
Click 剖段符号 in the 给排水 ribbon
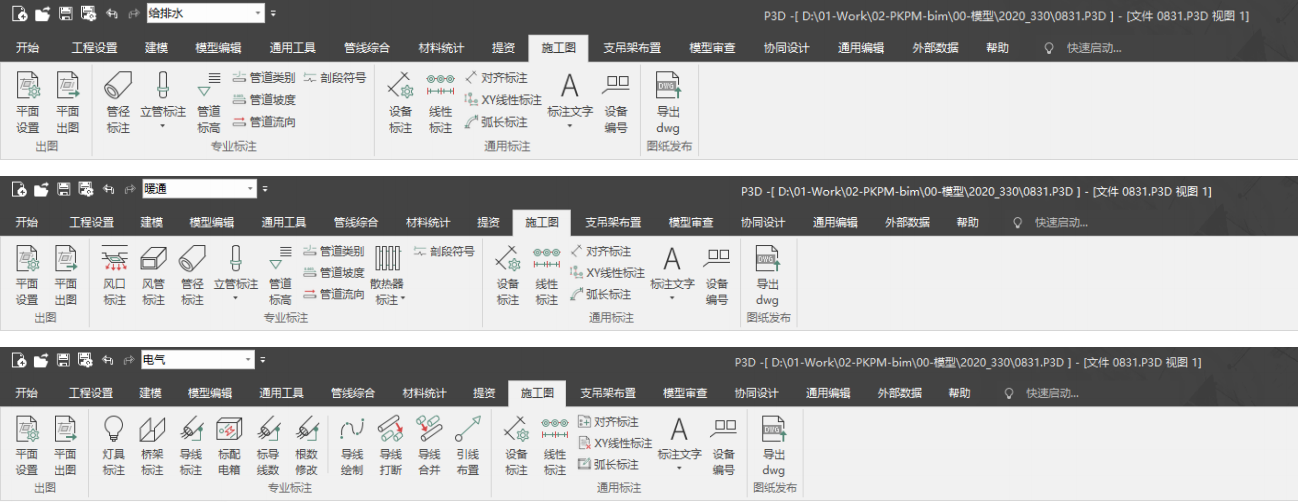point(335,77)
